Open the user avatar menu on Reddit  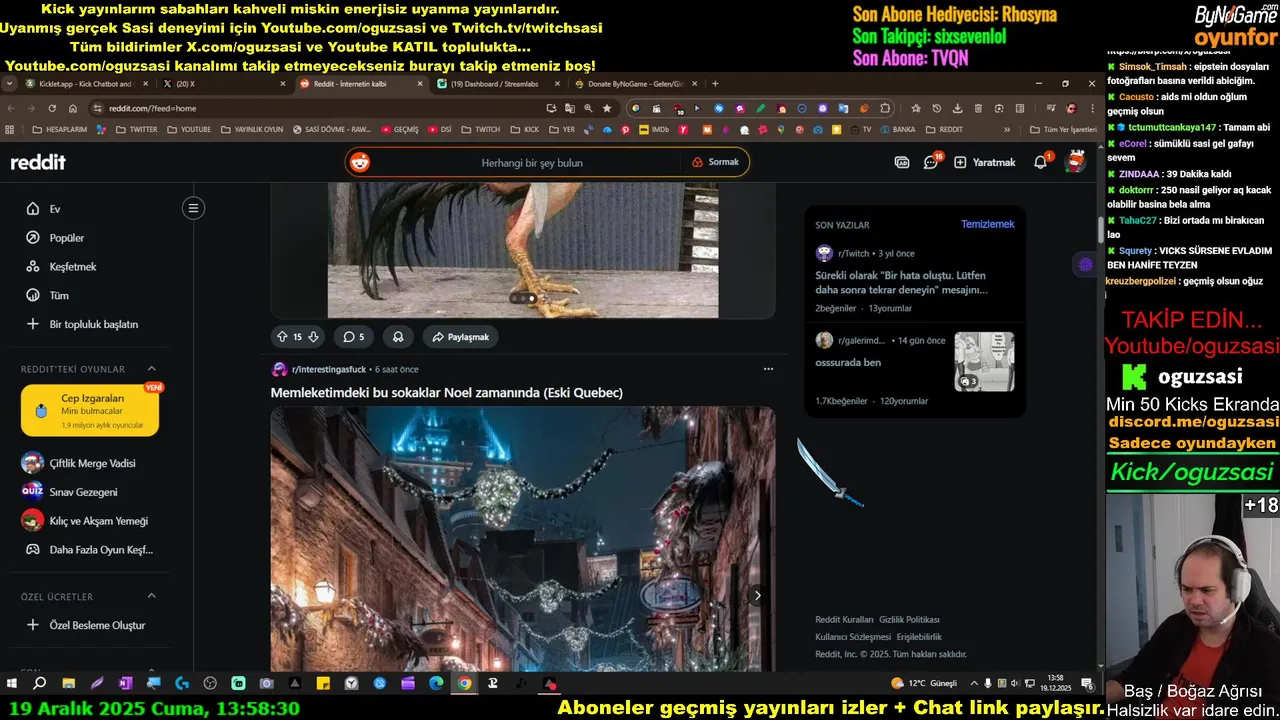click(1076, 162)
